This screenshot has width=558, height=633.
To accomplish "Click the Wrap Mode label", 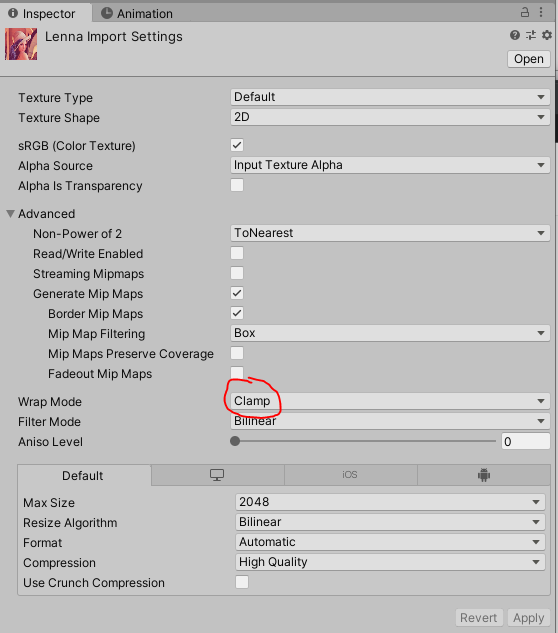I will point(50,402).
